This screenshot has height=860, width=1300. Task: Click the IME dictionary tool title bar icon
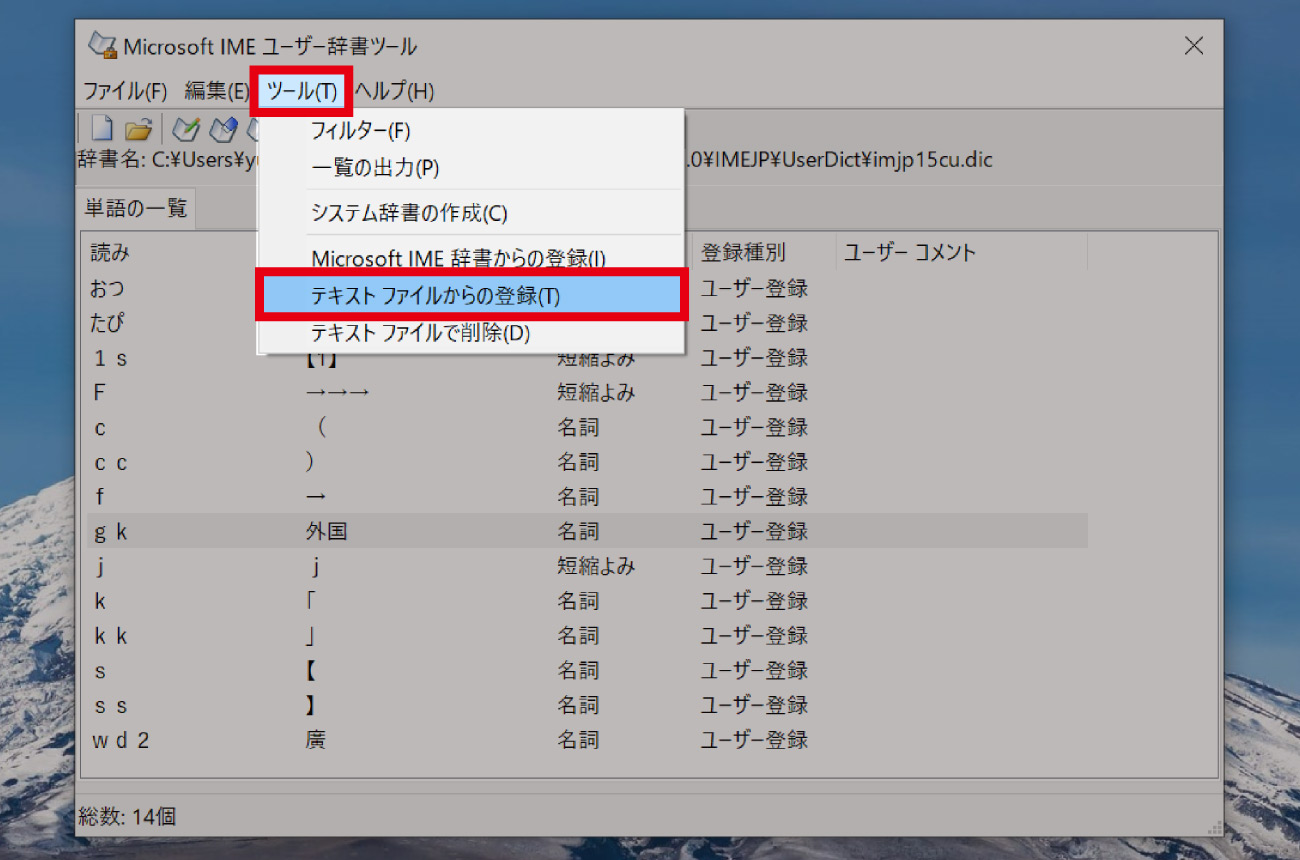[x=101, y=45]
